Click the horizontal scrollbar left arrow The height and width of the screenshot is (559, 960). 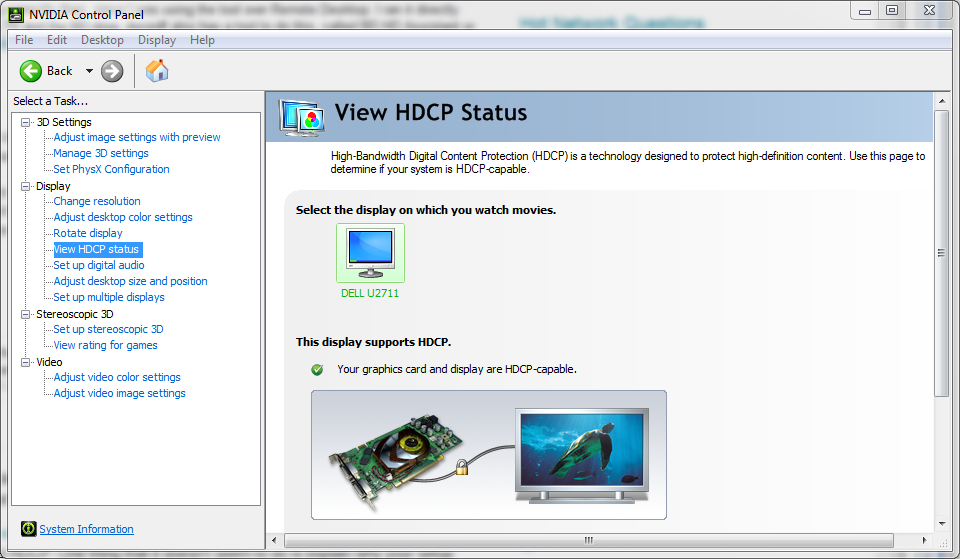tap(274, 540)
